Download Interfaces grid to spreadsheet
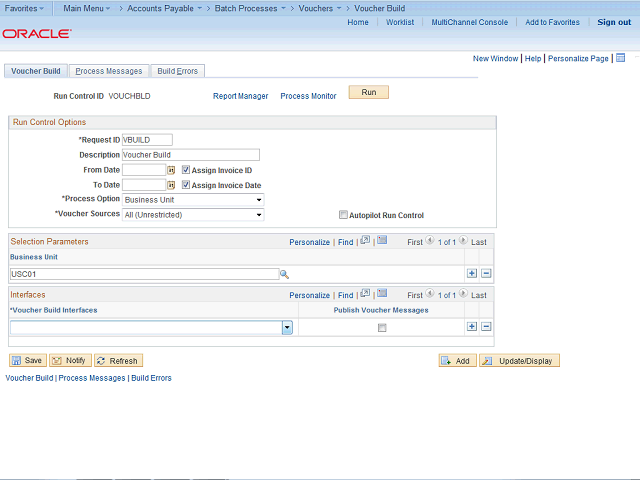 point(382,293)
